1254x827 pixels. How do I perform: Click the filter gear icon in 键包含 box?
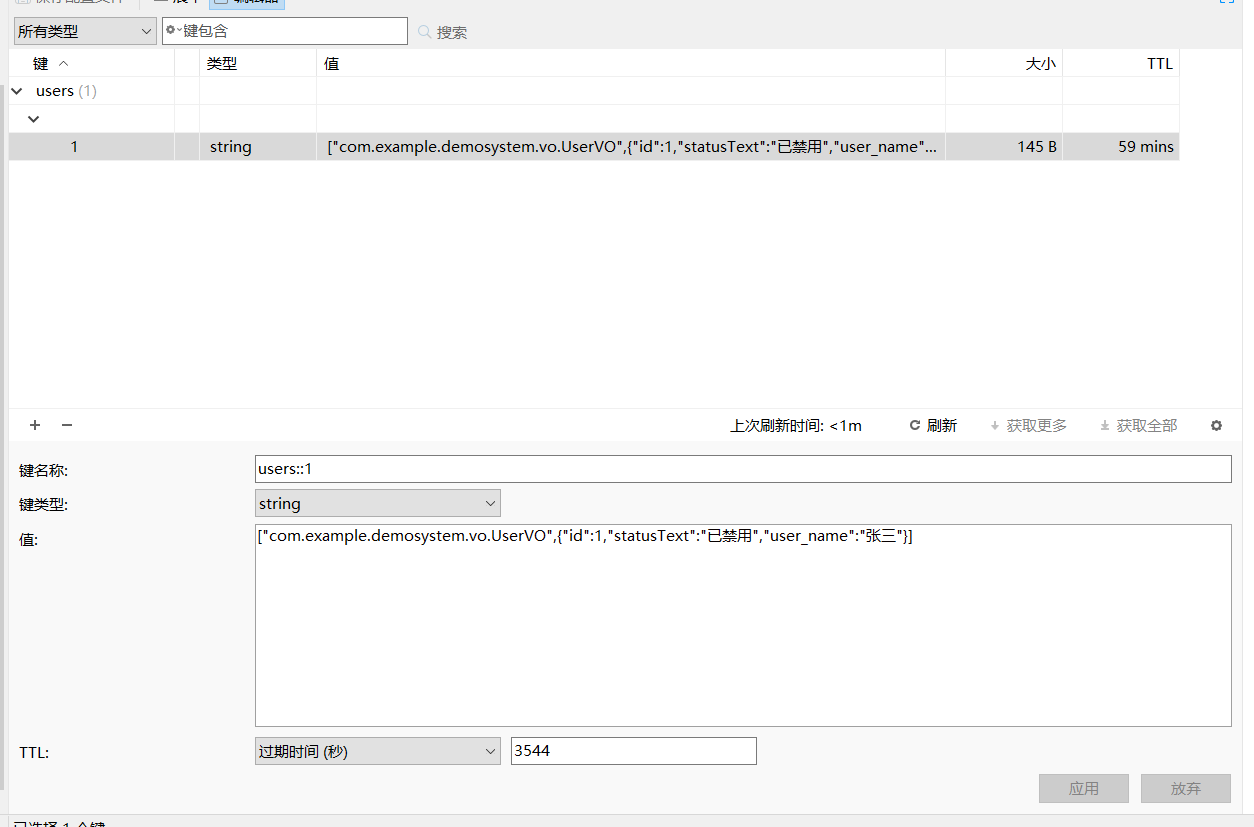172,31
